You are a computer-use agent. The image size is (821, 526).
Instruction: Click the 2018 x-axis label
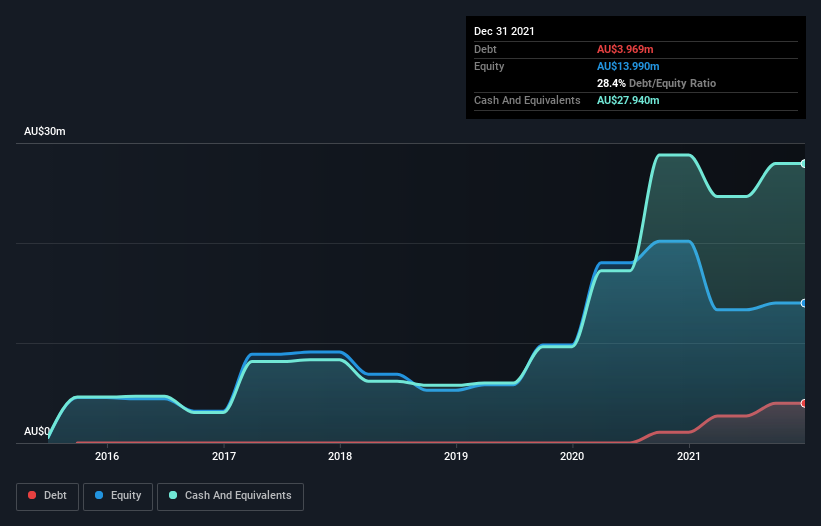(x=340, y=456)
